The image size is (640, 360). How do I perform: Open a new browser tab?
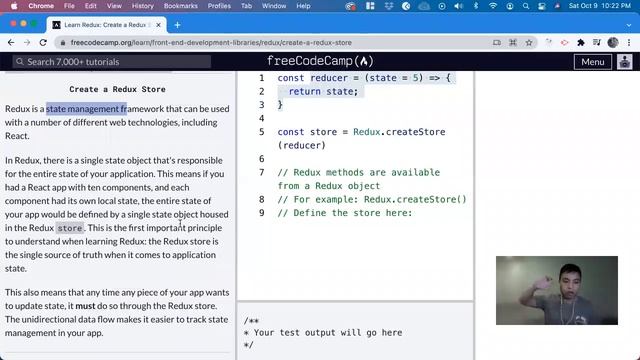pos(177,25)
